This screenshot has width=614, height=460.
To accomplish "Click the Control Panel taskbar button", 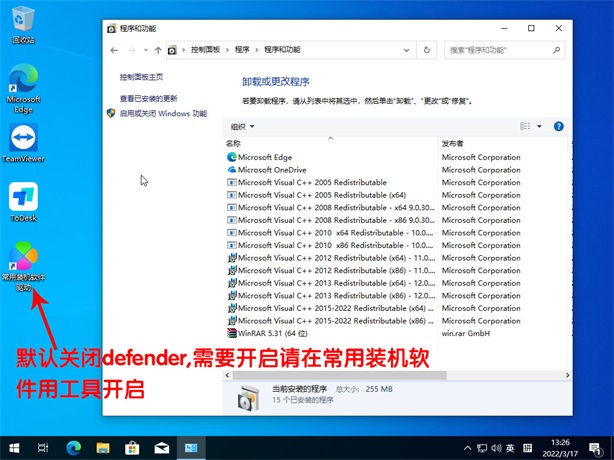I will (191, 448).
